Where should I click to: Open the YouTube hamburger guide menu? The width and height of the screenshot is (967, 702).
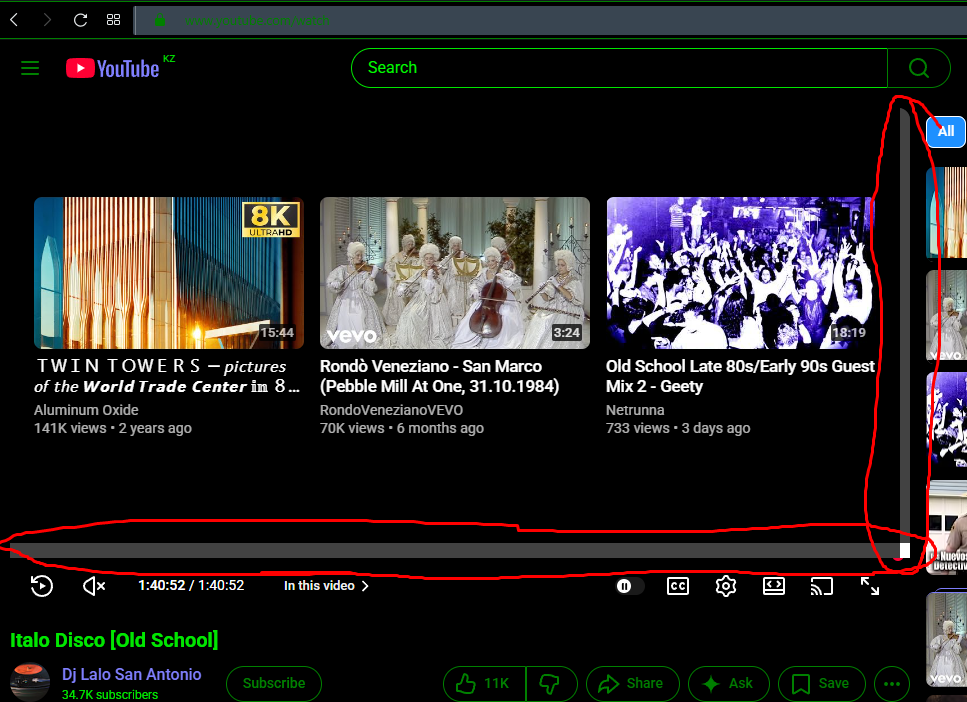[30, 68]
